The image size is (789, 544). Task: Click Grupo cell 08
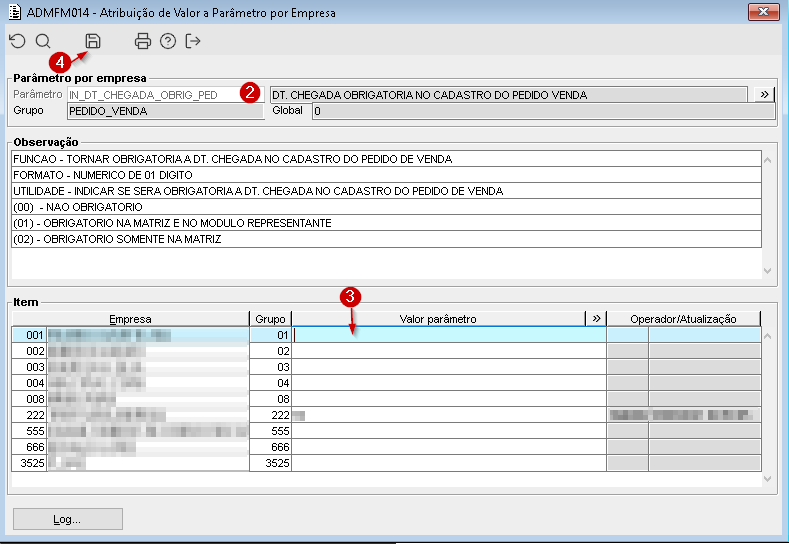271,399
